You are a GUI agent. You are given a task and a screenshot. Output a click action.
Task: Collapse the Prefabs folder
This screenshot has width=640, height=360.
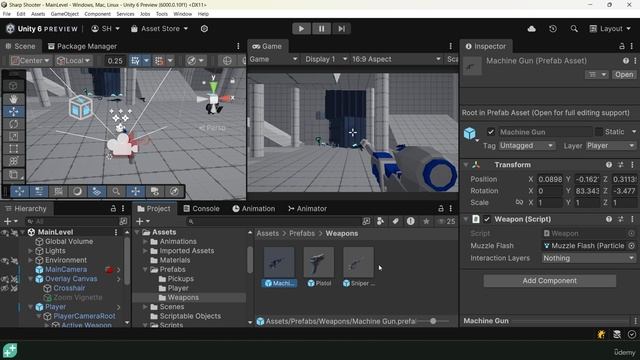coord(145,270)
